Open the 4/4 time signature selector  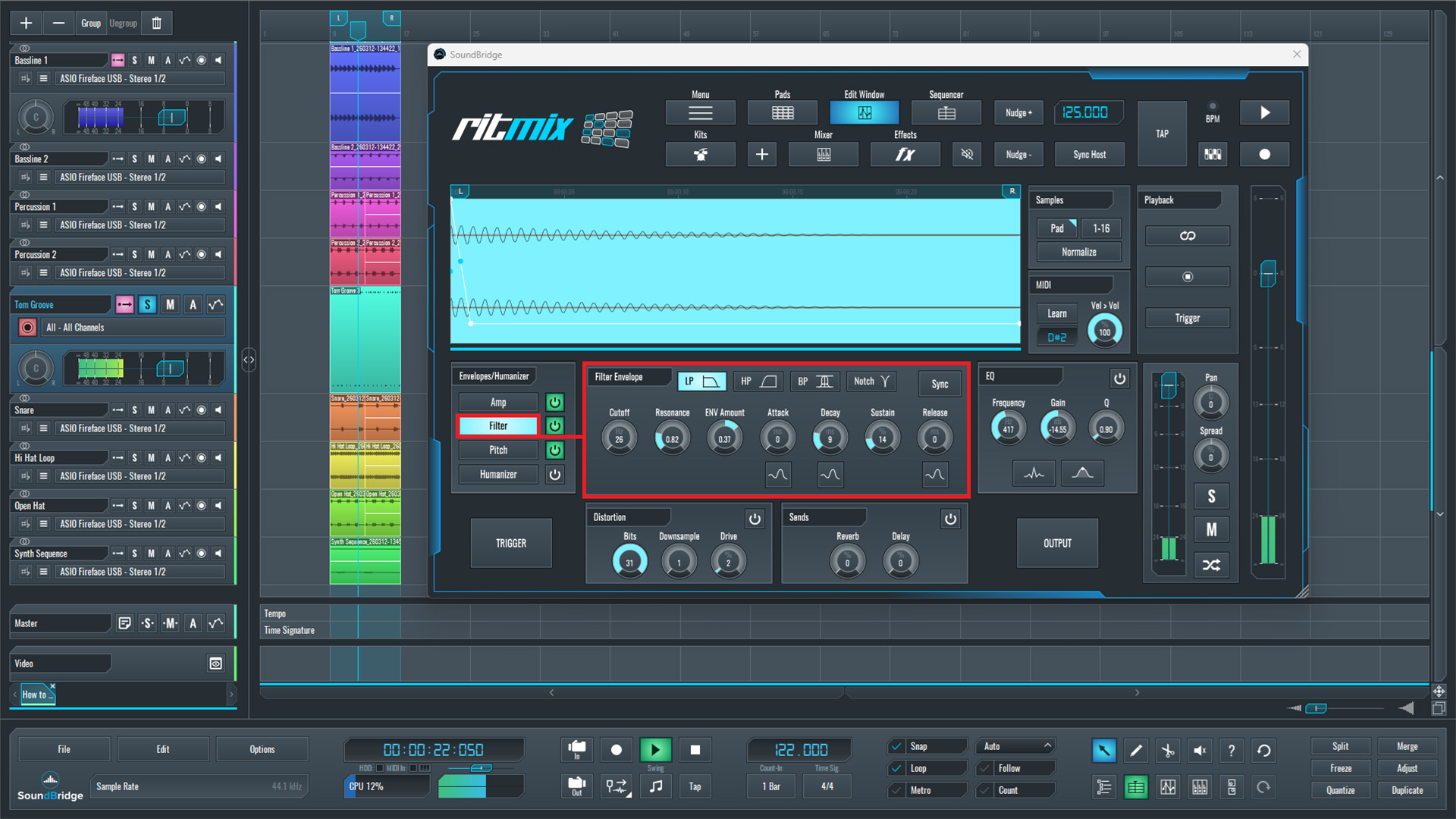(827, 786)
